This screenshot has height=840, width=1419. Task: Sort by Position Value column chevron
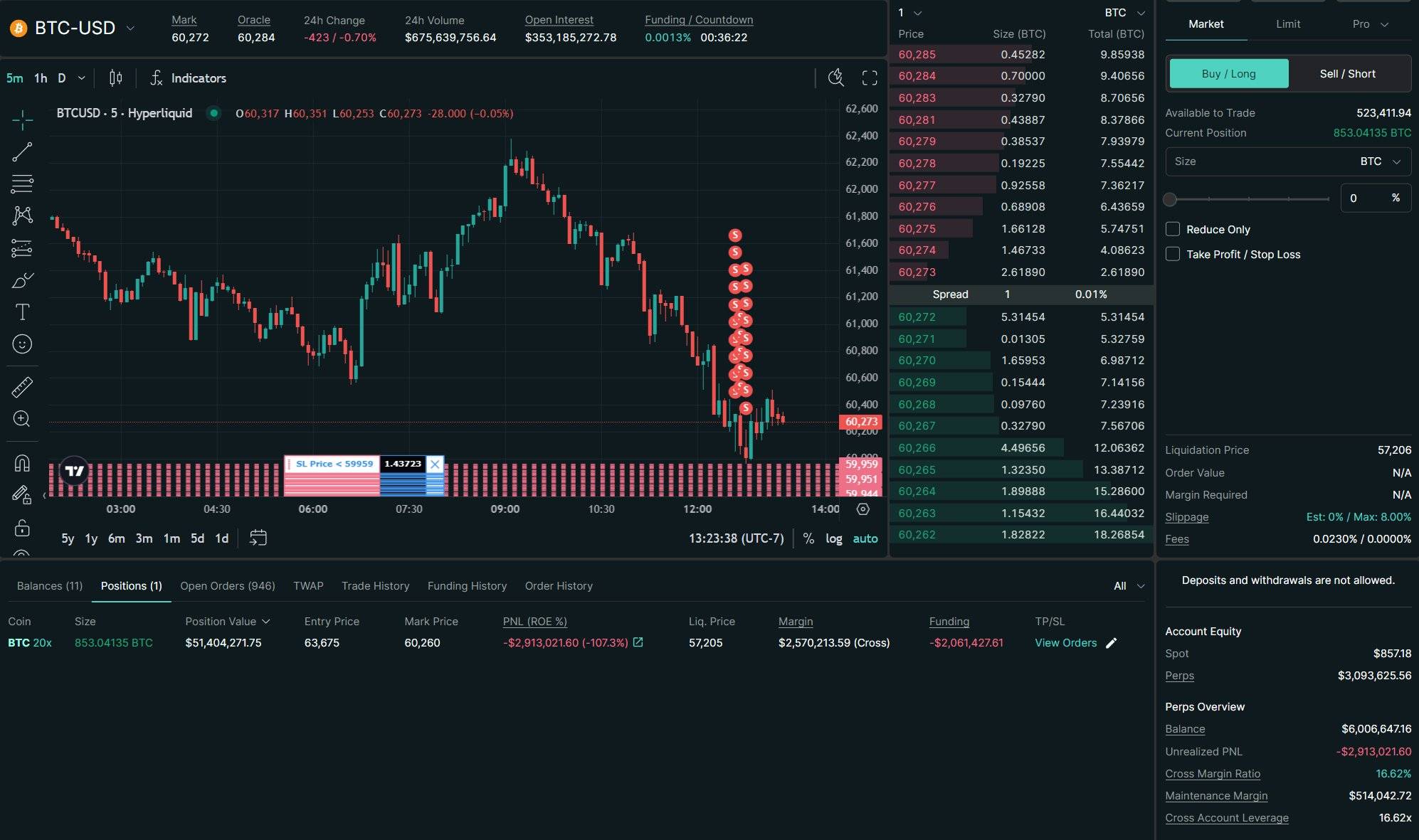(266, 622)
